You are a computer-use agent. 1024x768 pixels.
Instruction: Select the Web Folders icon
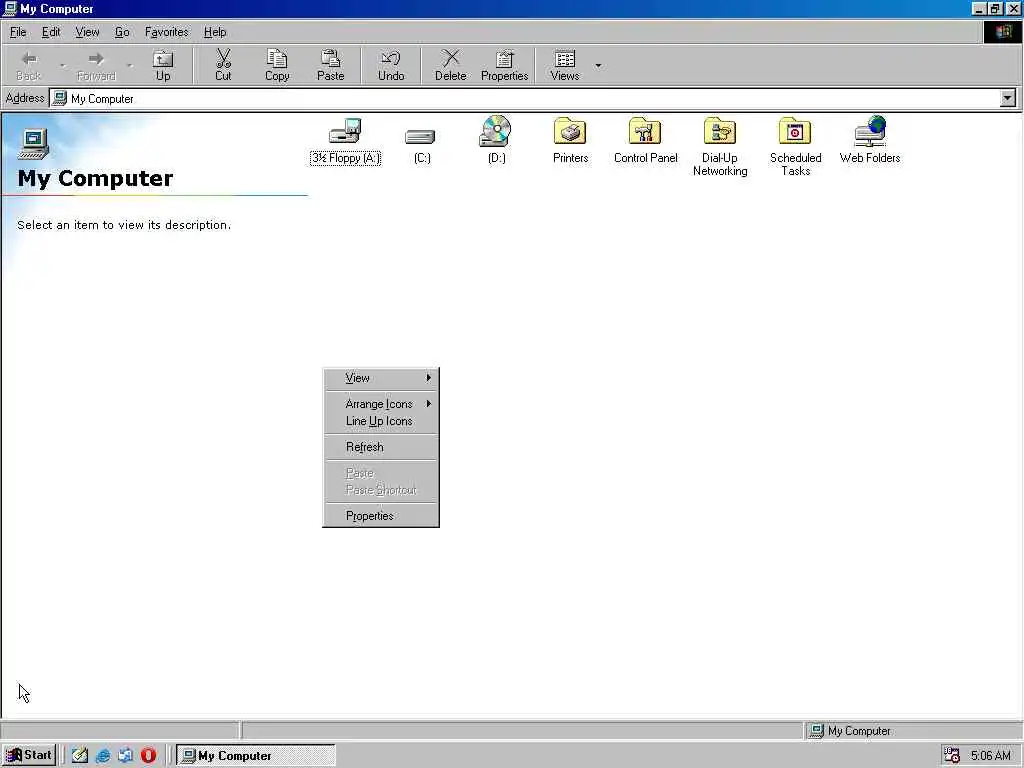870,131
